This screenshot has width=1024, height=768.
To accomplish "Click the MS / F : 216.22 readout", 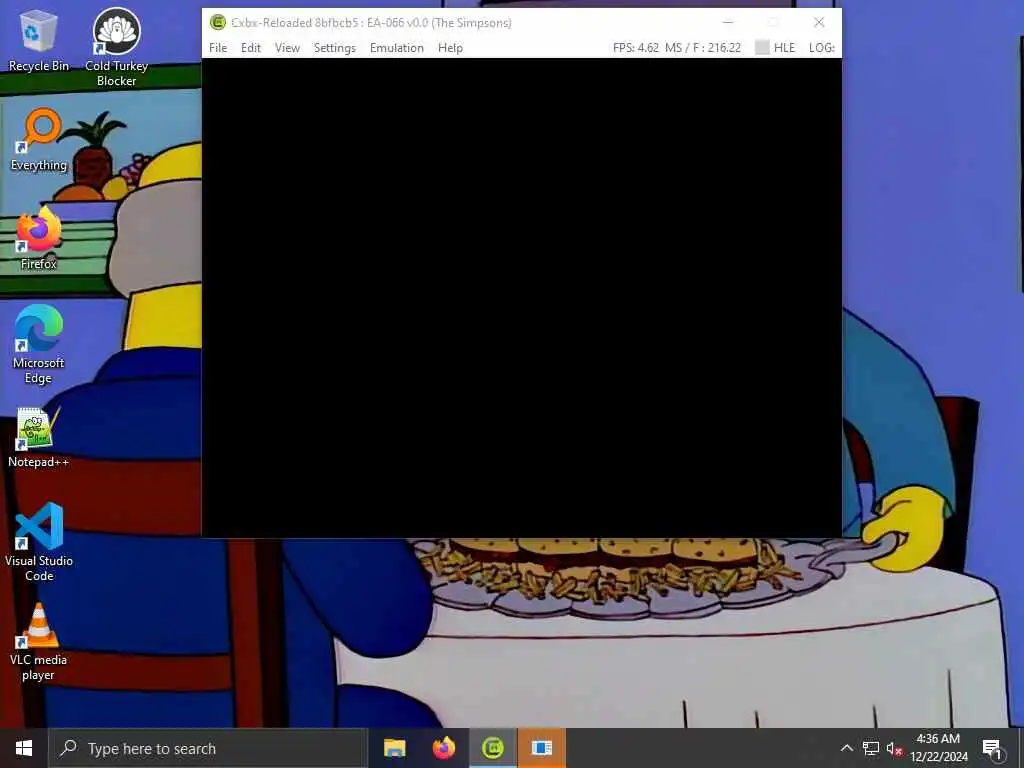I will point(703,48).
